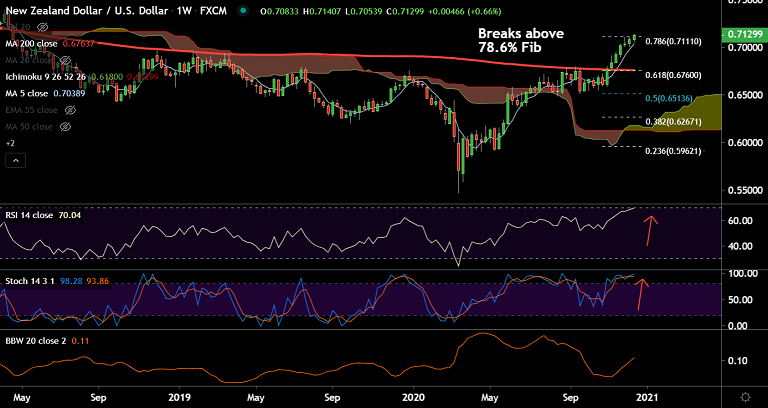Expand the +2 more indicators entry

pos(10,144)
